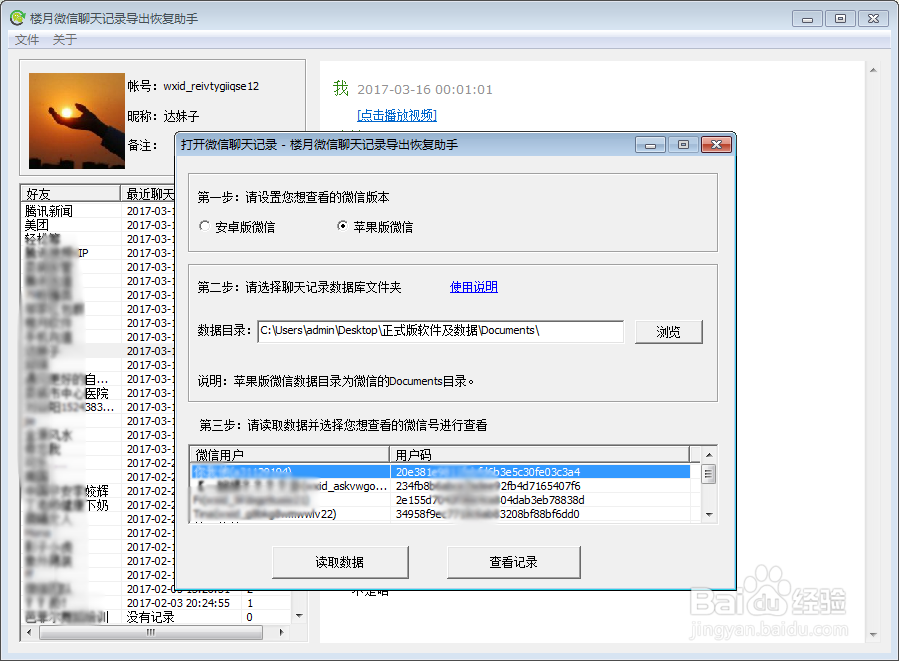Viewport: 899px width, 661px height.
Task: Click the user list scrollbar thumb
Action: point(709,474)
